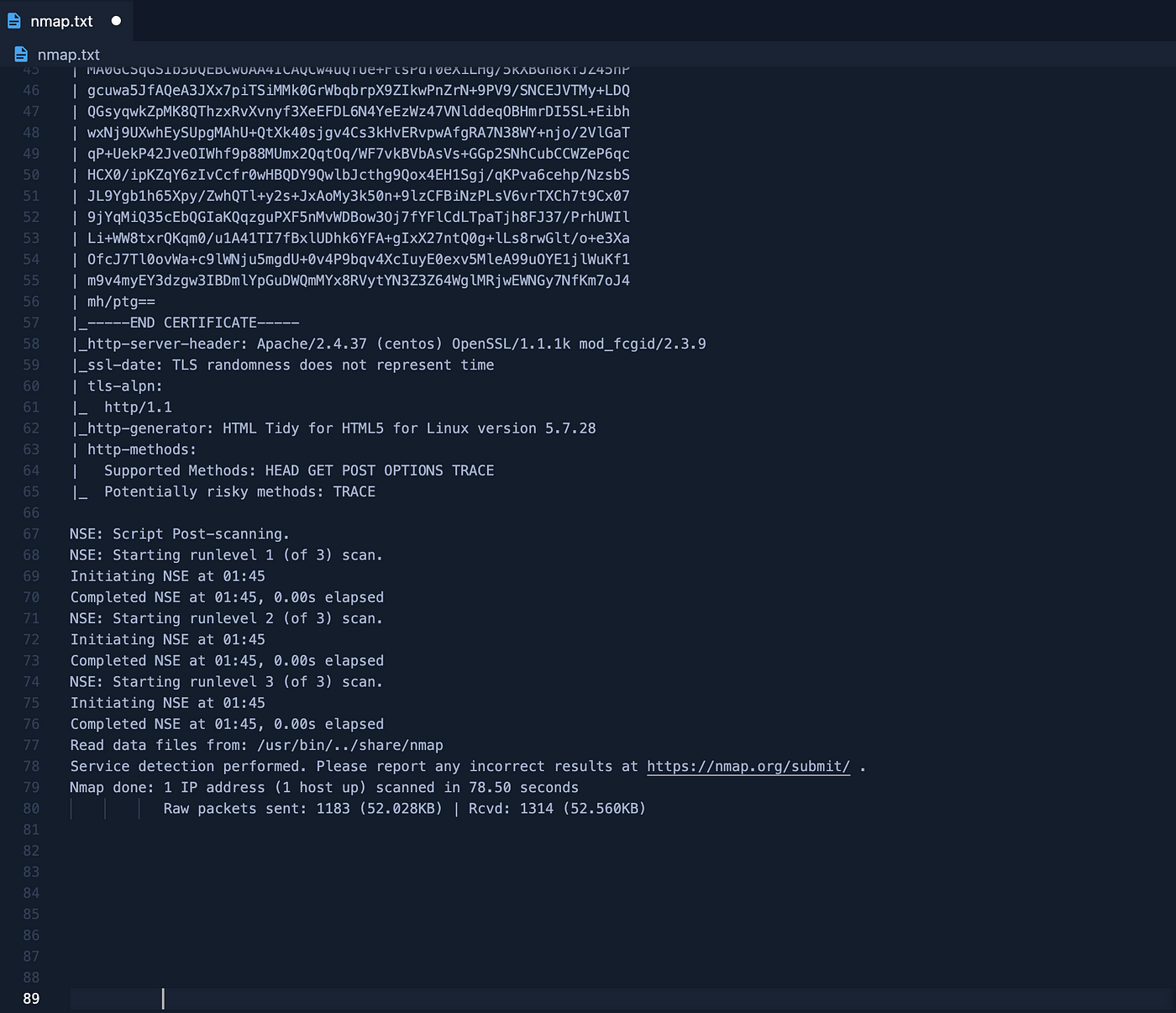Click the 'tls-alpn:' line
1176x1013 pixels.
tap(117, 386)
